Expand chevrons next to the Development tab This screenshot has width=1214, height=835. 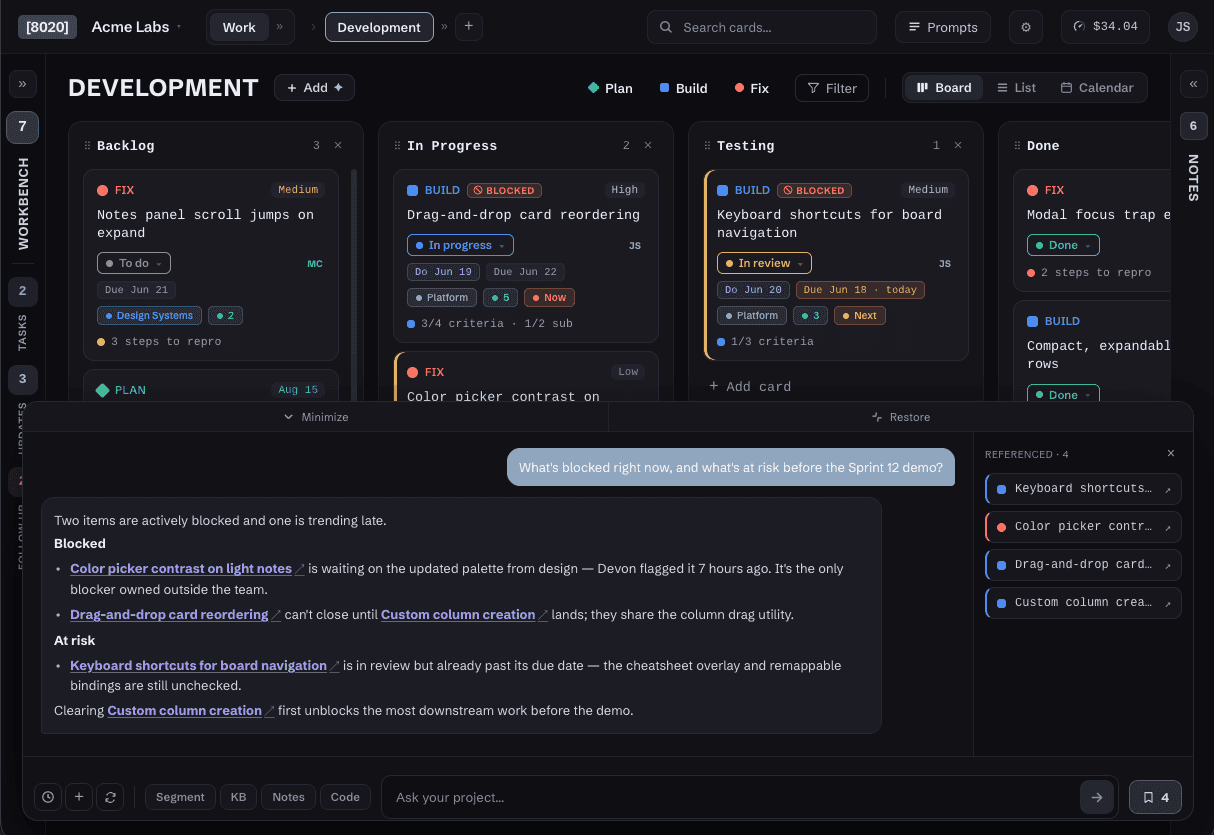click(x=444, y=27)
